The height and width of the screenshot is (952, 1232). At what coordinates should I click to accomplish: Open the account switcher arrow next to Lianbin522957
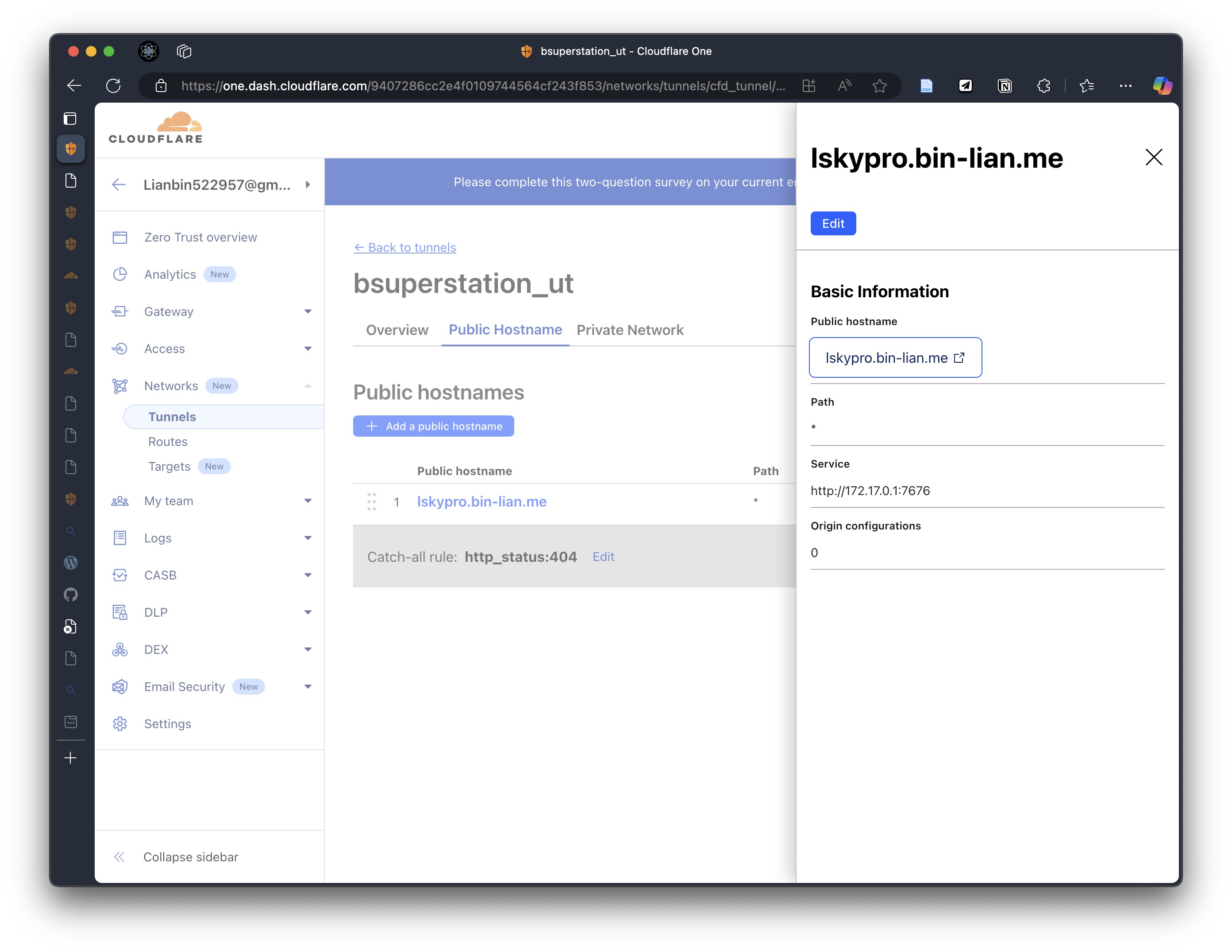click(x=308, y=184)
